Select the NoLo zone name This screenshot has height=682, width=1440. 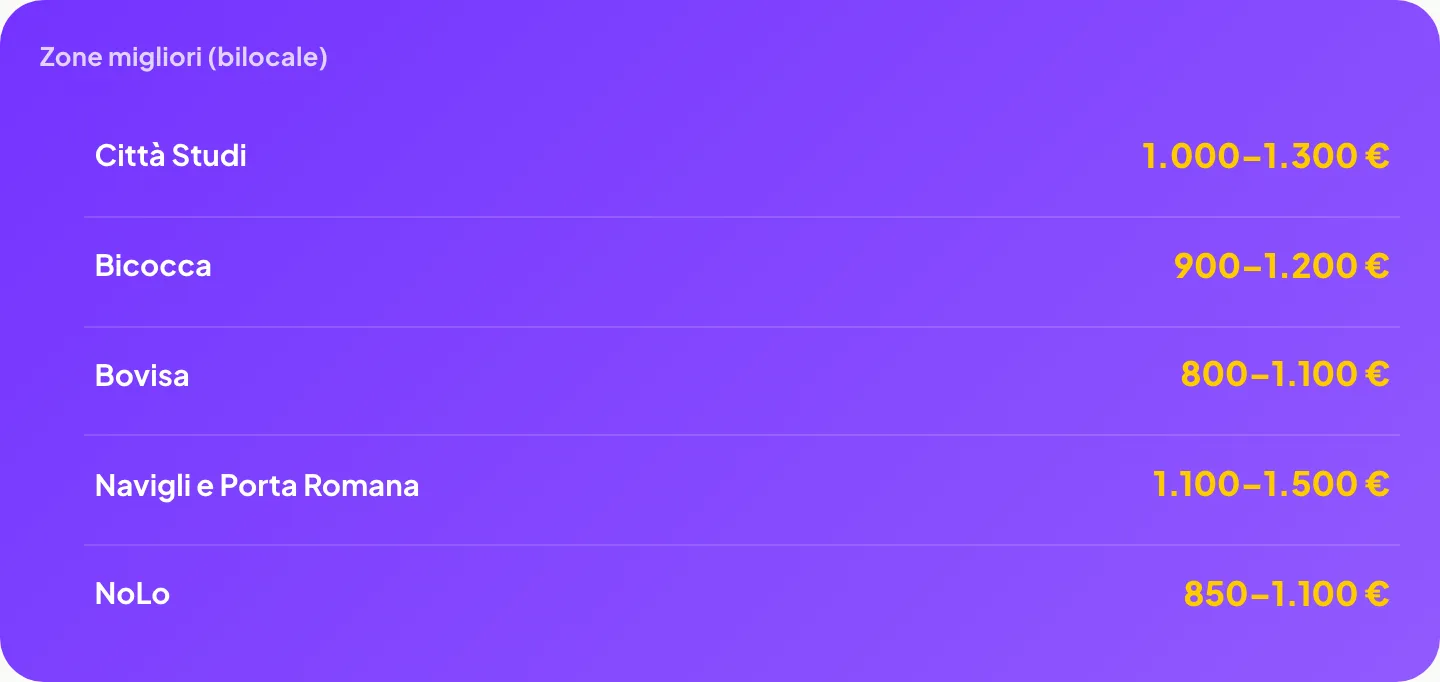click(132, 594)
